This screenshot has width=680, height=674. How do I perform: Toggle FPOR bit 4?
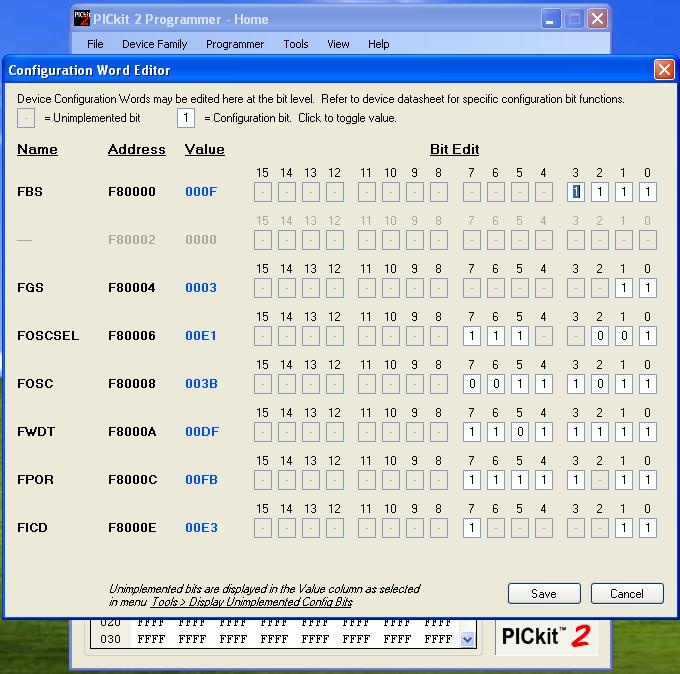point(543,480)
